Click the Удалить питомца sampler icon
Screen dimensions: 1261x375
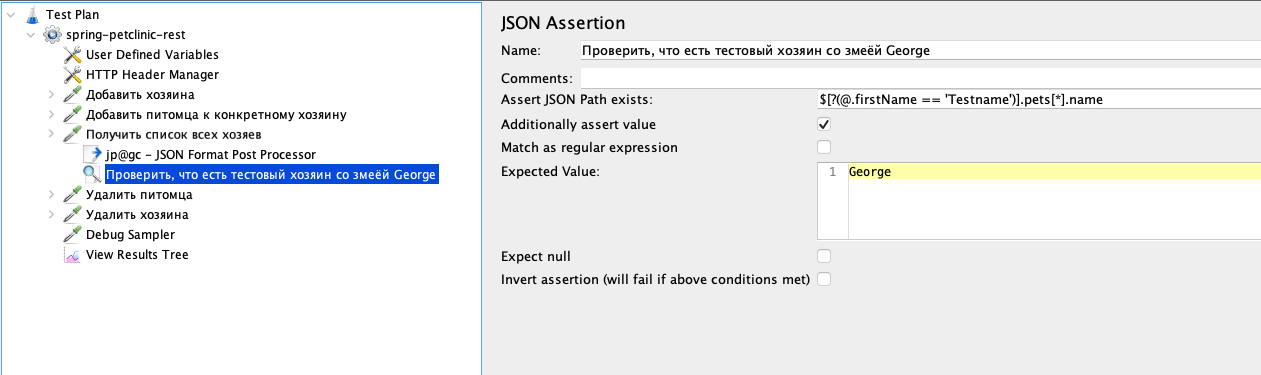point(72,194)
